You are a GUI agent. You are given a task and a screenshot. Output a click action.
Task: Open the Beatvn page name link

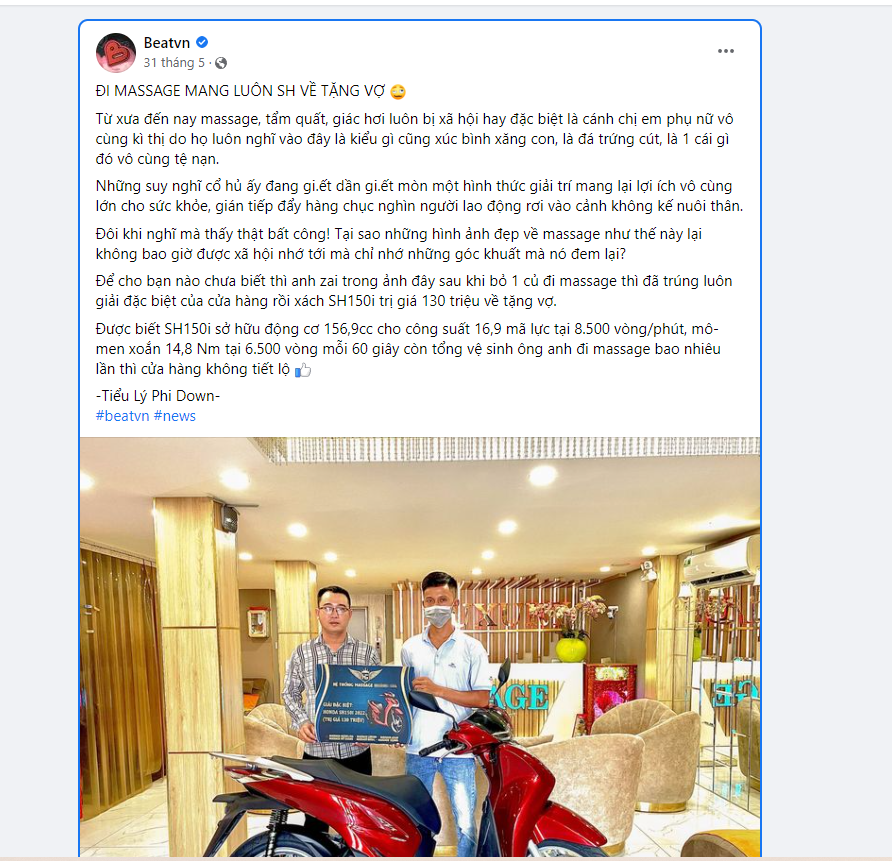pyautogui.click(x=167, y=43)
